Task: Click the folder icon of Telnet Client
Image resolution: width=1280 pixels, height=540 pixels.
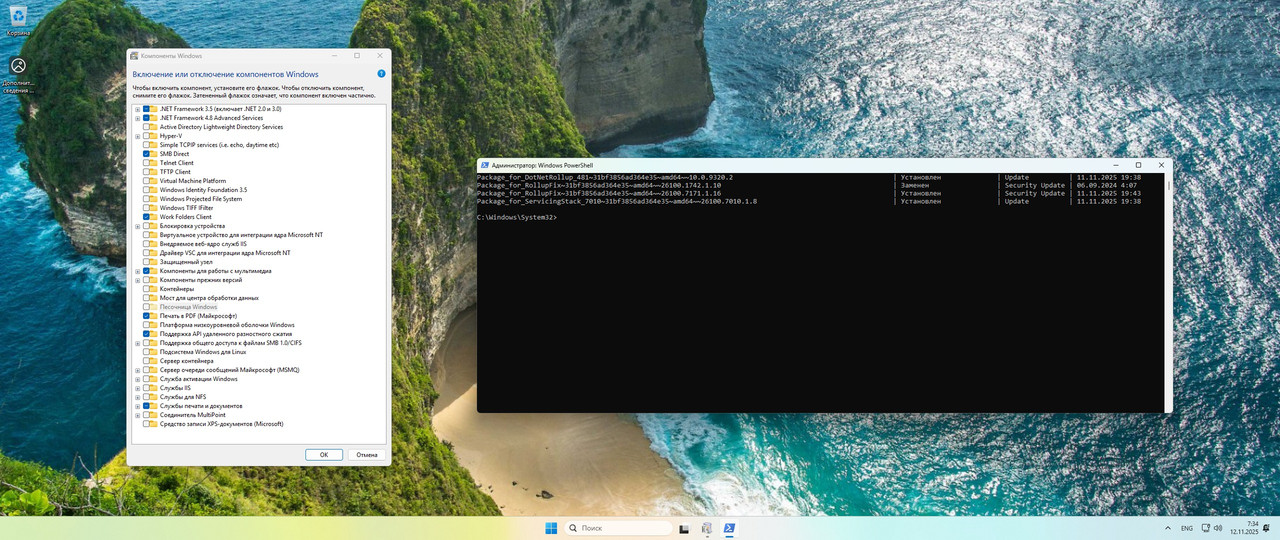Action: click(x=154, y=163)
